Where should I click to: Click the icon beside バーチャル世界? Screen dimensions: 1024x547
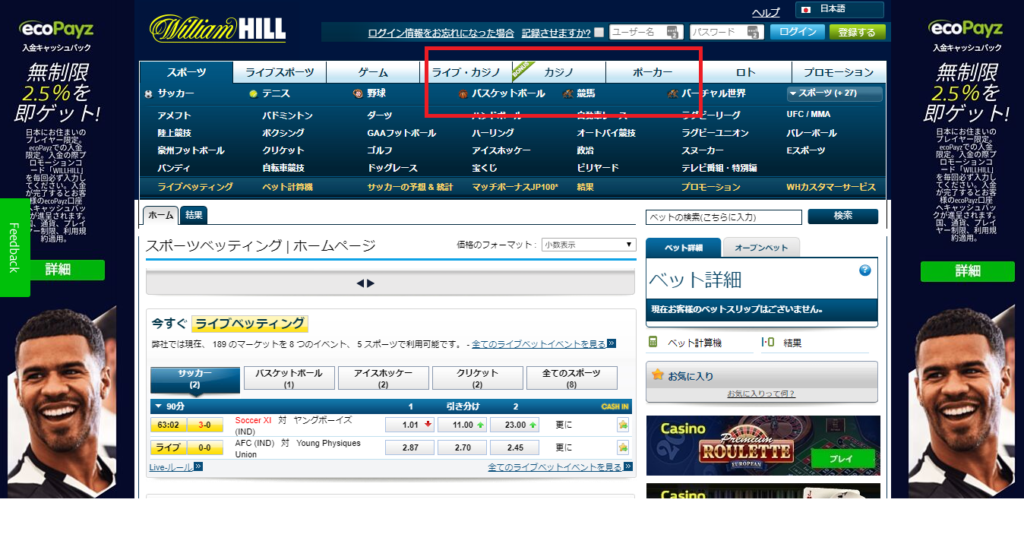tap(672, 94)
